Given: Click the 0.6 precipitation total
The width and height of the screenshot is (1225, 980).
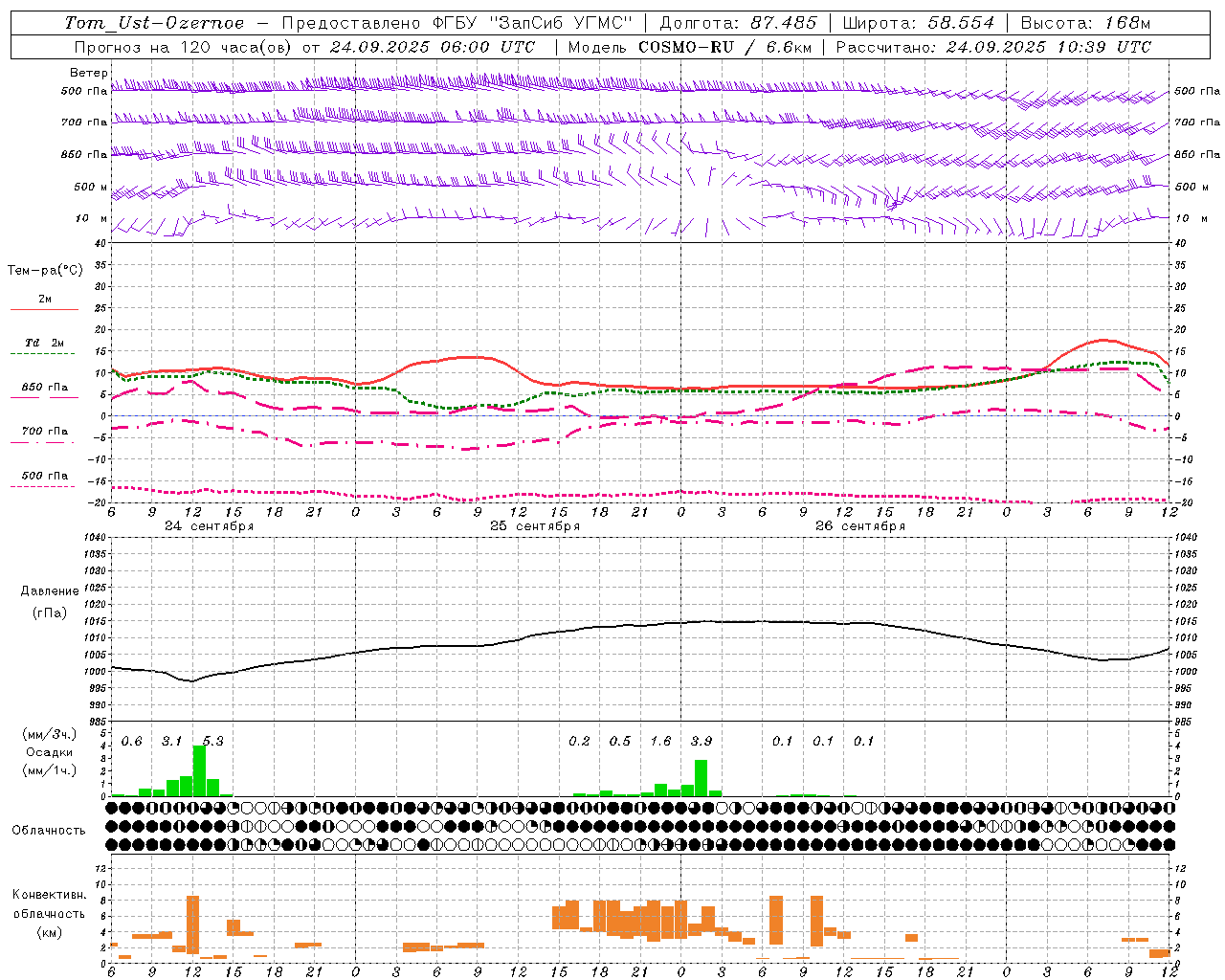Looking at the screenshot, I should coord(131,742).
